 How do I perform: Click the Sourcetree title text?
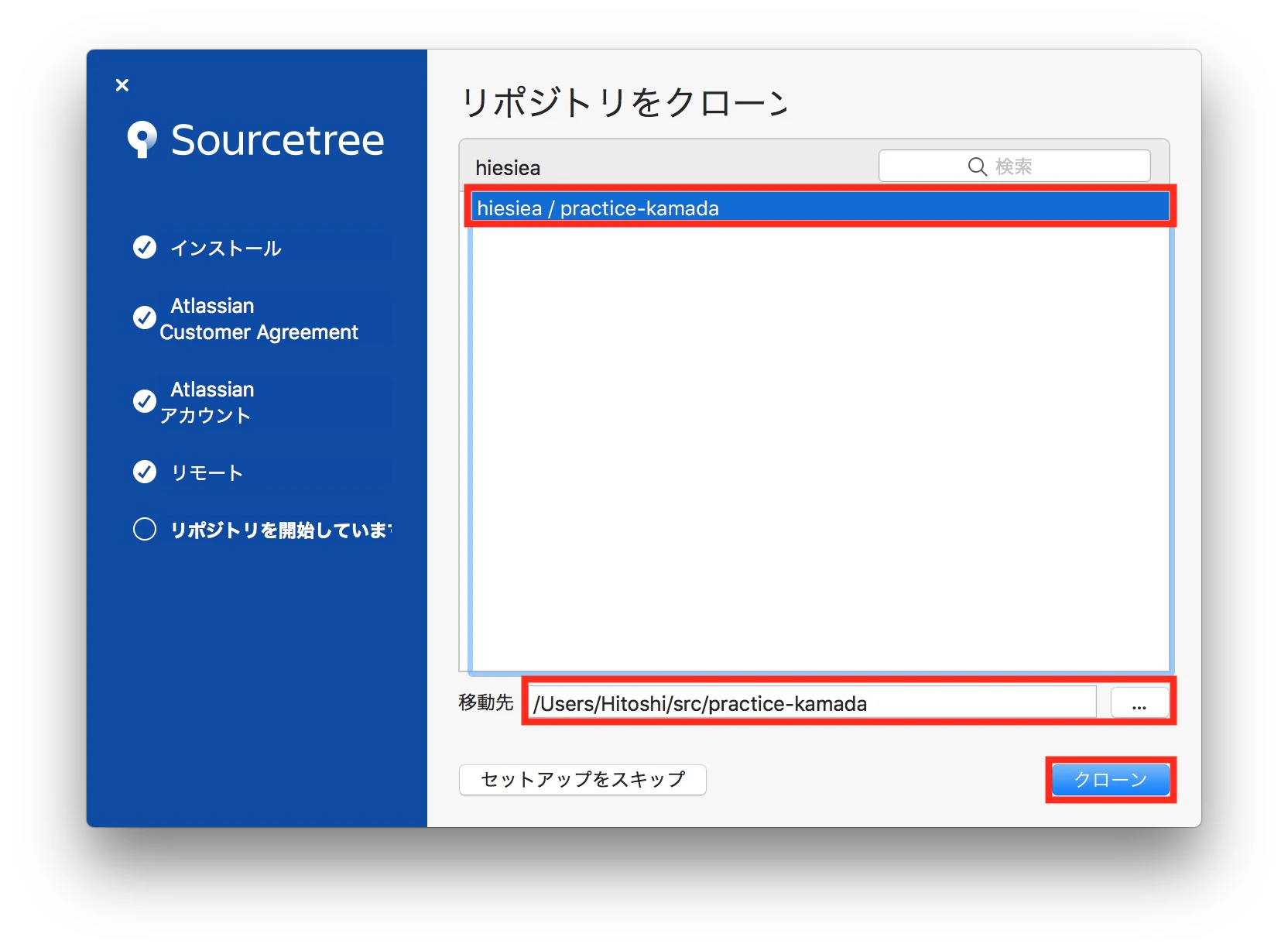[278, 140]
